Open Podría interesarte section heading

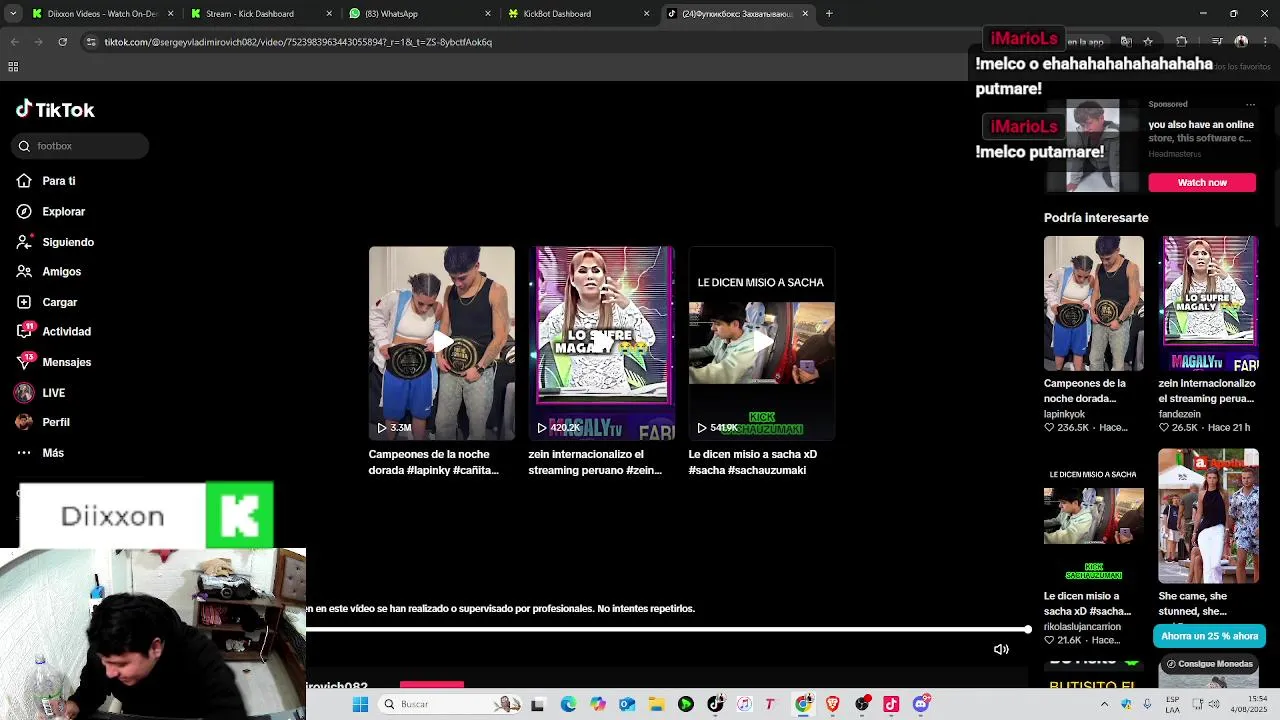[x=1096, y=218]
